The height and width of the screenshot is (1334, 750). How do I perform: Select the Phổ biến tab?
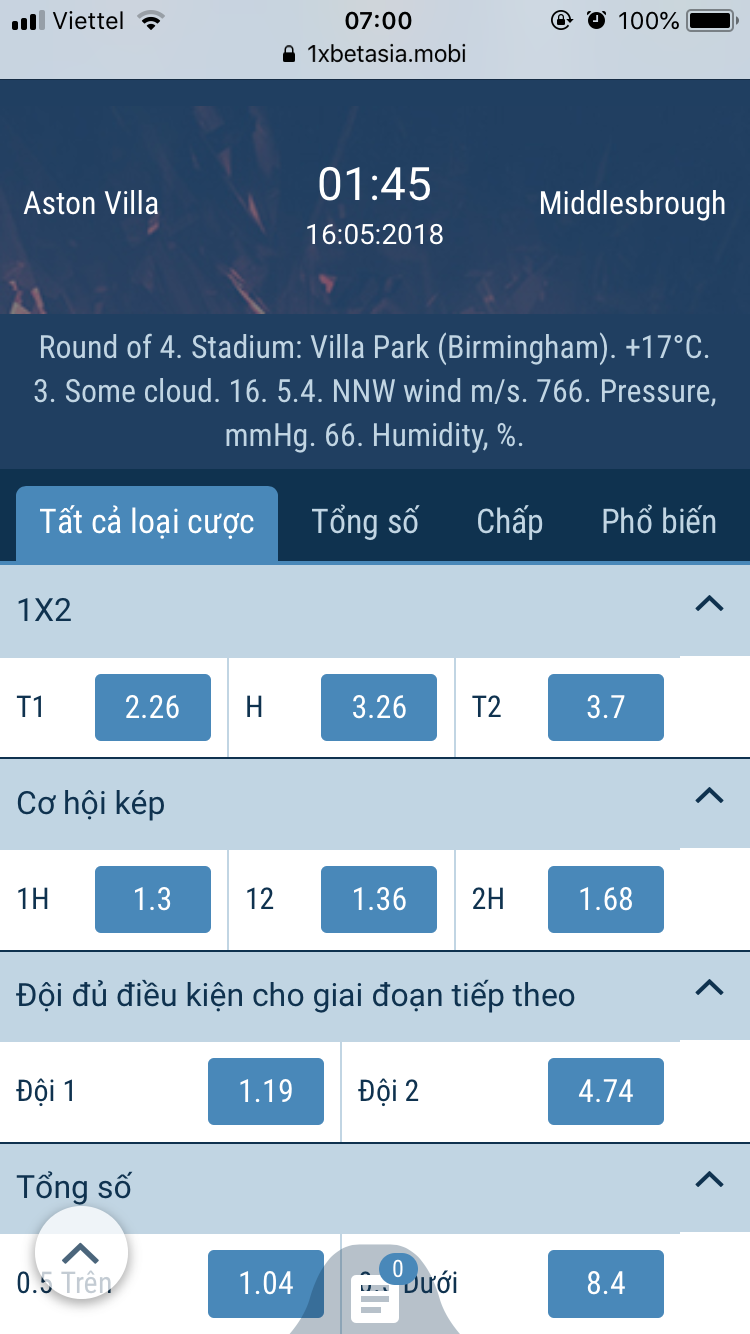point(659,522)
